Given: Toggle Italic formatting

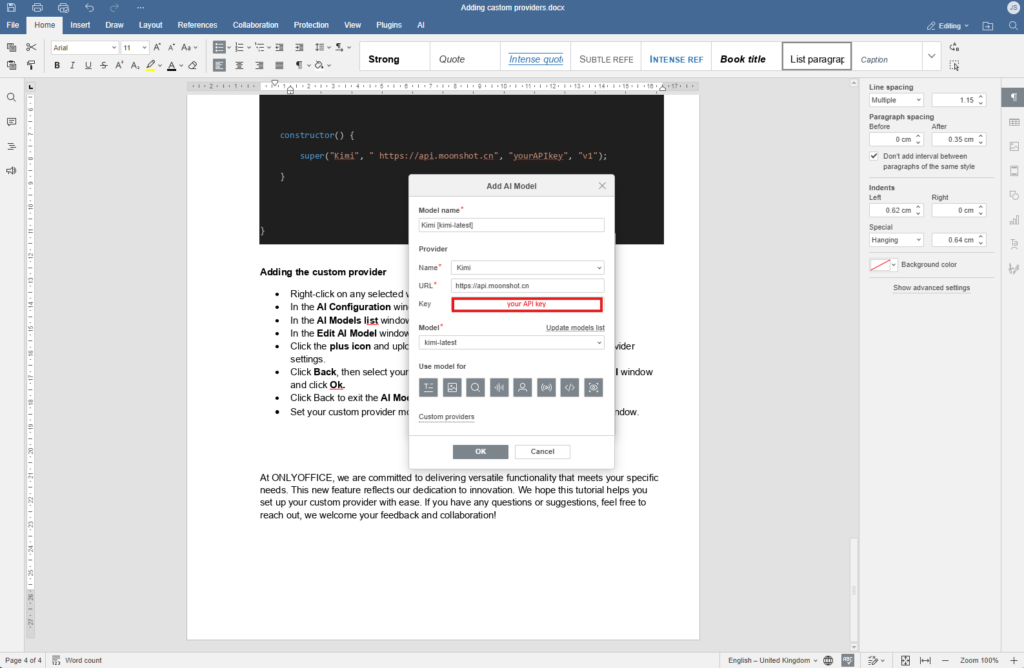Looking at the screenshot, I should pos(72,65).
